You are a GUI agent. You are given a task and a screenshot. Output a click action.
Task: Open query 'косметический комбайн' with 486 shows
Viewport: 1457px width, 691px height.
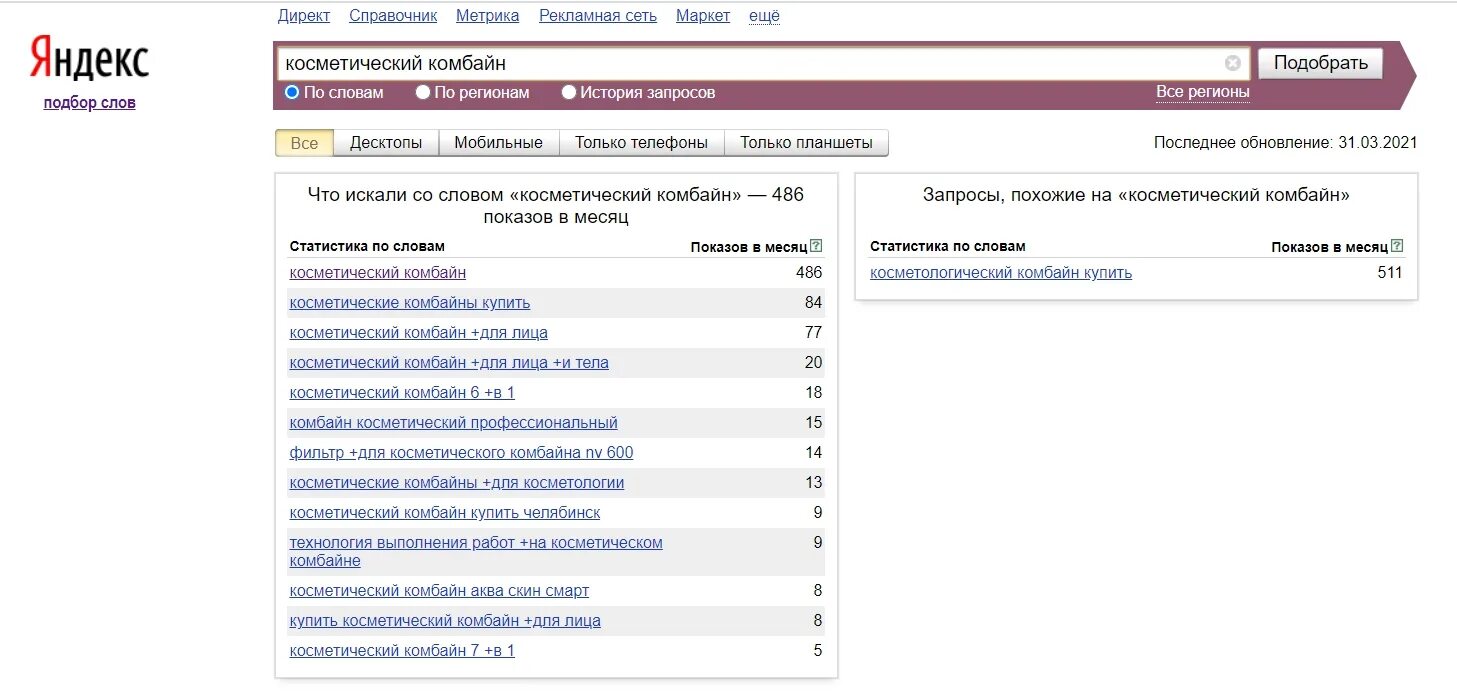coord(378,273)
